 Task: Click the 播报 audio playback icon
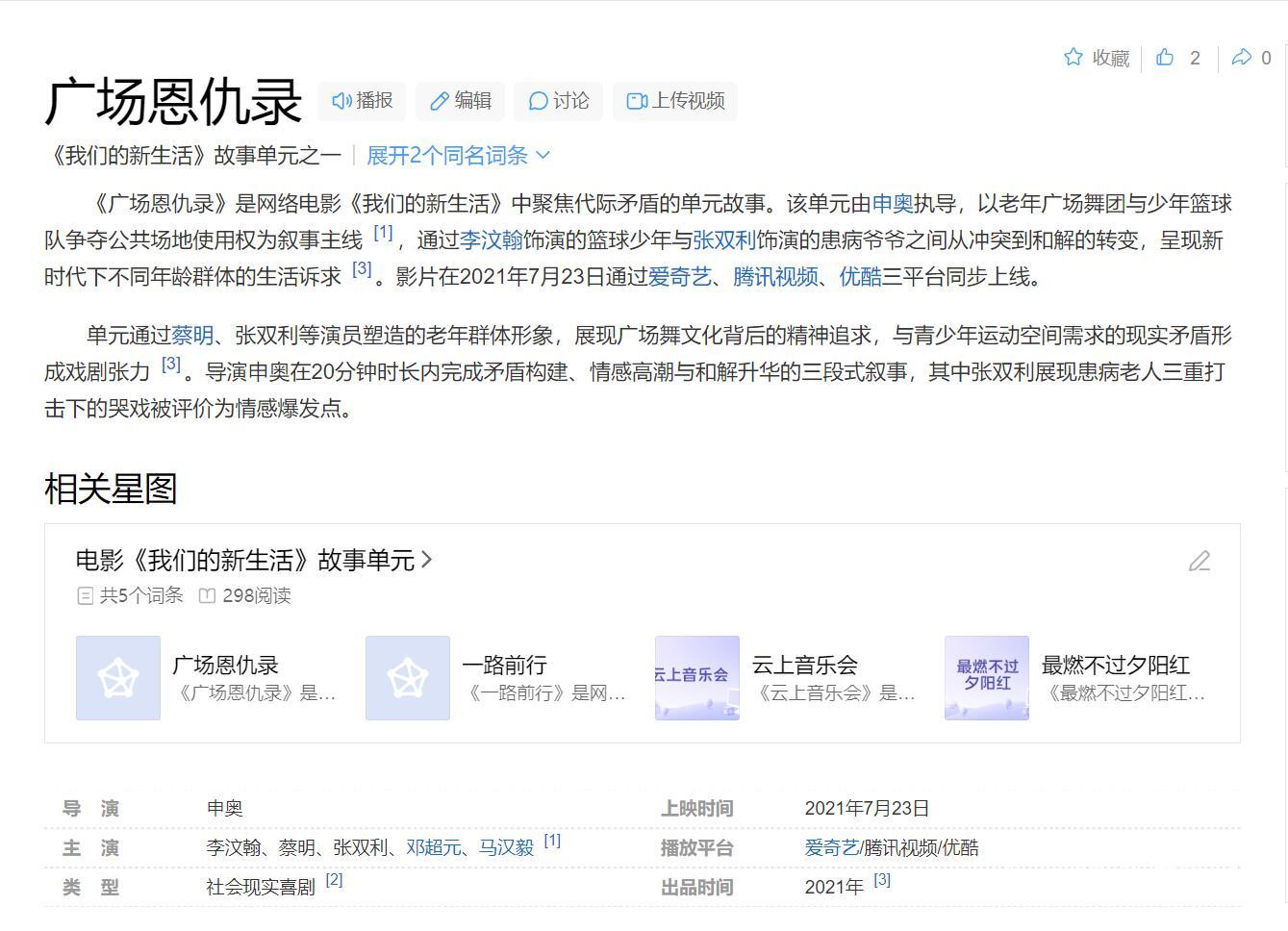click(x=342, y=100)
